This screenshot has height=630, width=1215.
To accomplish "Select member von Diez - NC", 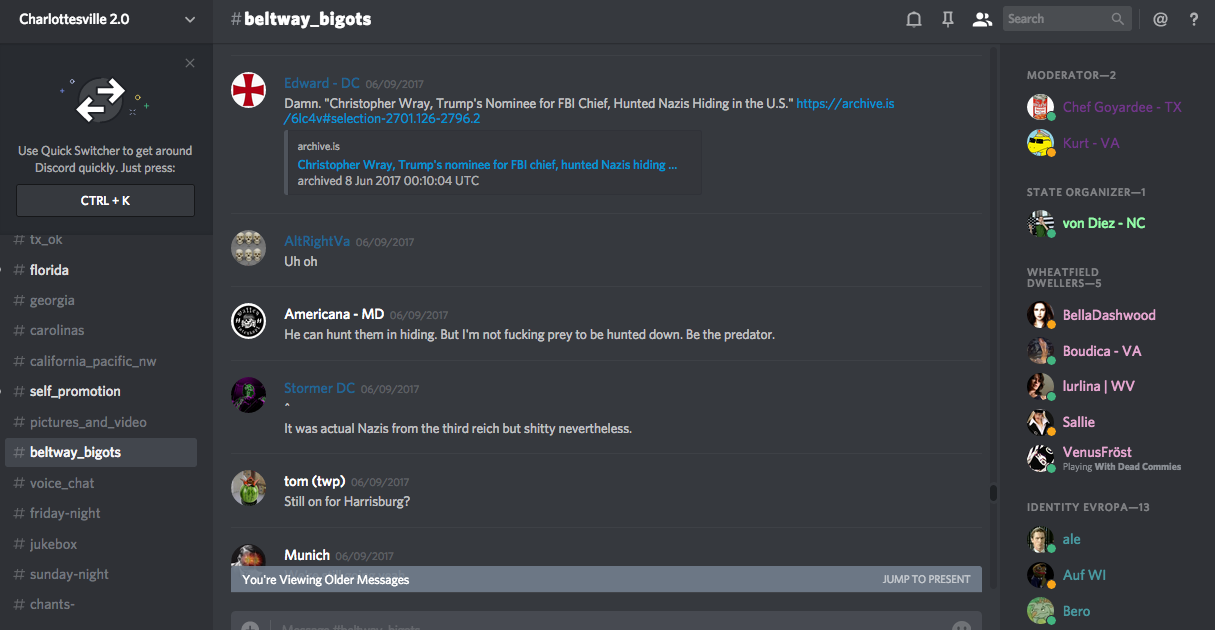I will click(1103, 223).
